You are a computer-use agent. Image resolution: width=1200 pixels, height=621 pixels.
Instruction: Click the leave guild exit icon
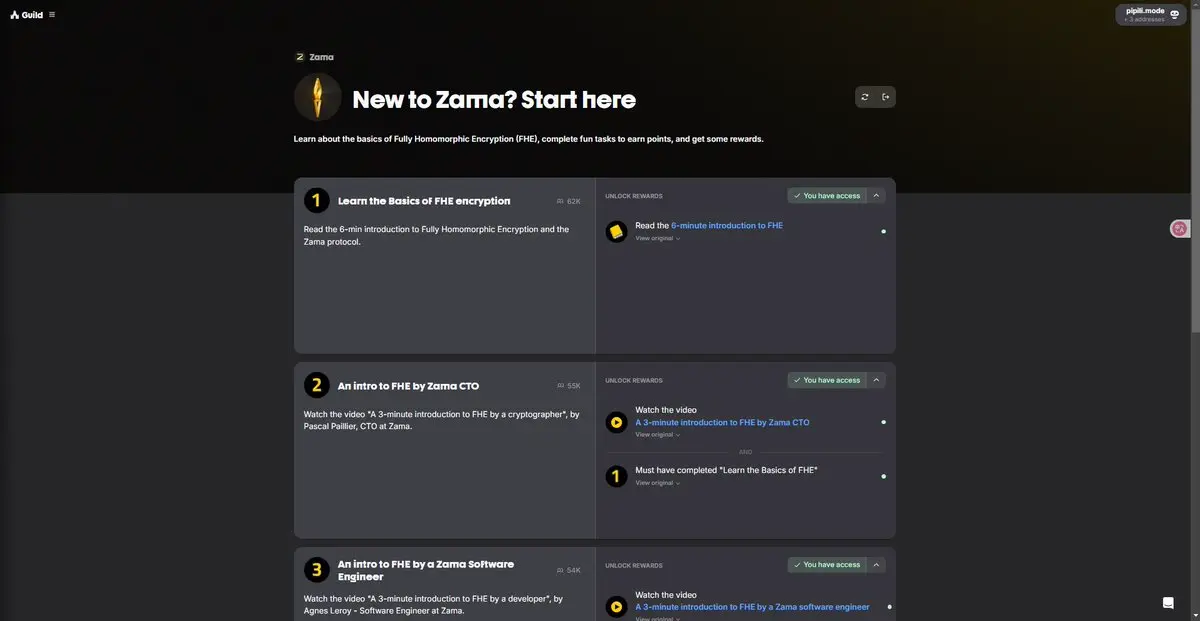coord(886,97)
